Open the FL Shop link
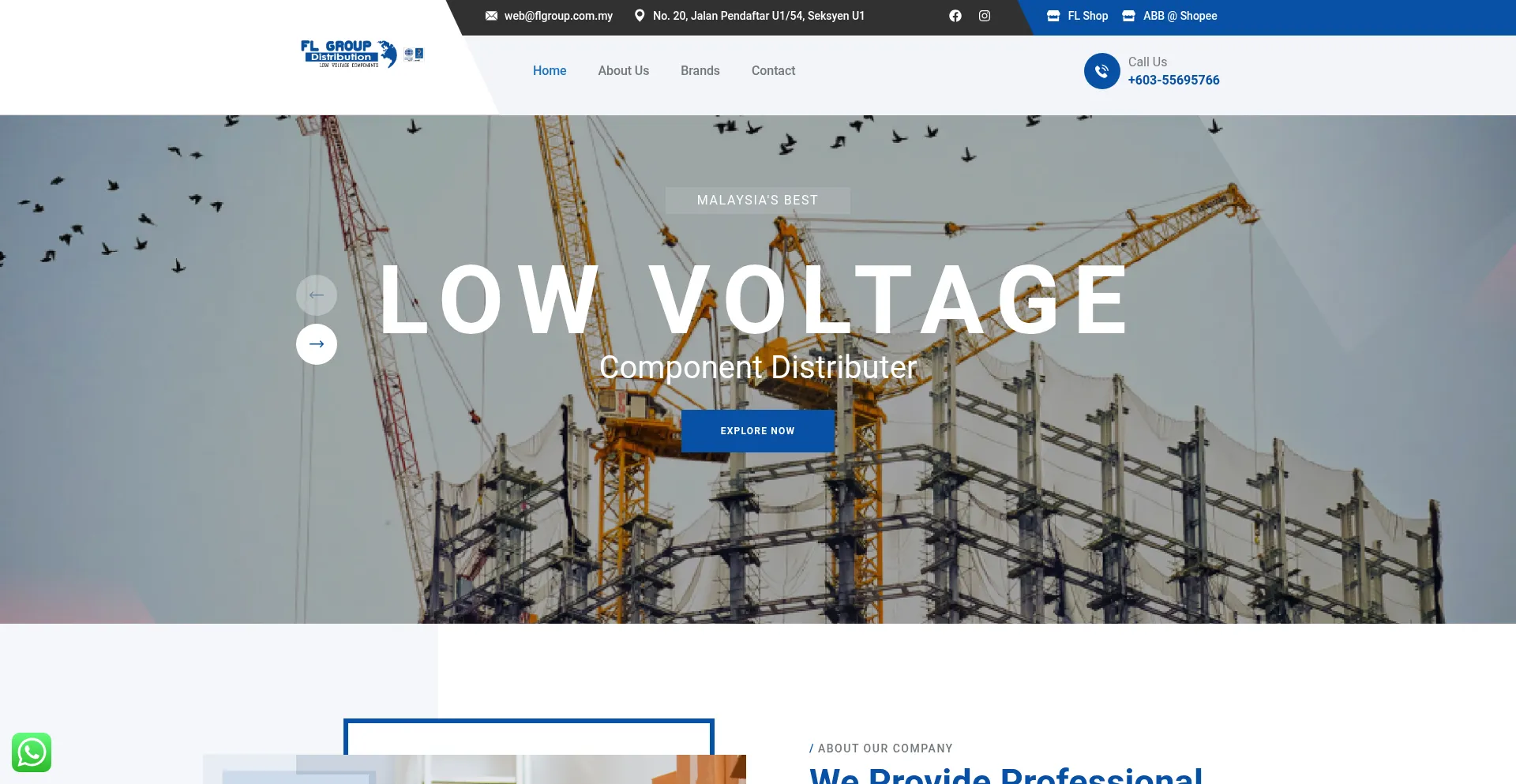 tap(1088, 16)
